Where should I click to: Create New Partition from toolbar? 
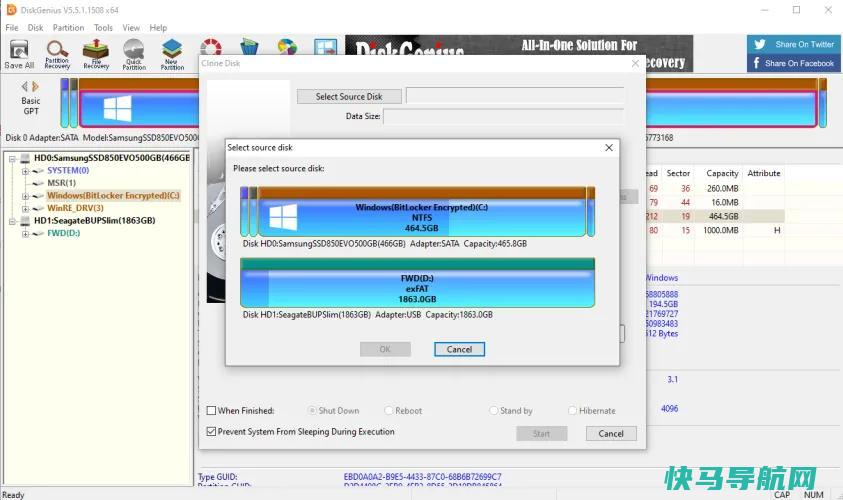pyautogui.click(x=172, y=54)
